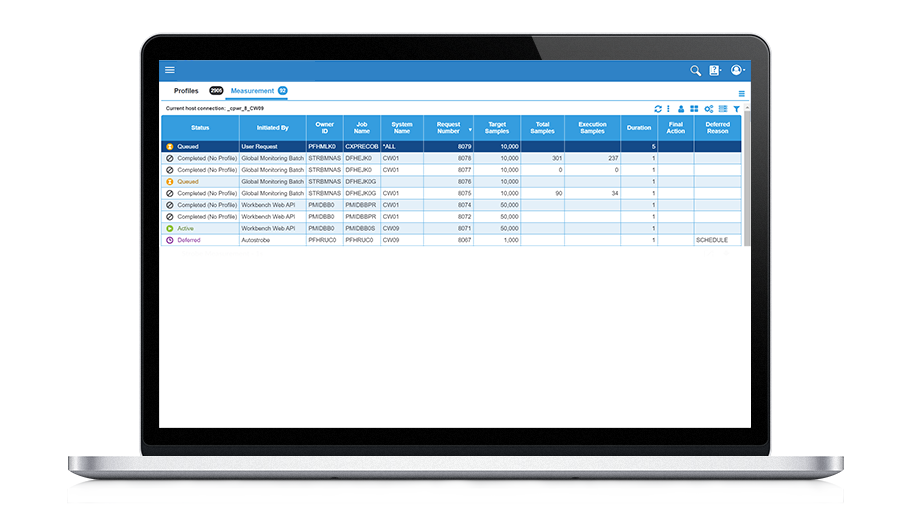Open the tab bar options menu on right
Image resolution: width=900 pixels, height=516 pixels.
(741, 93)
